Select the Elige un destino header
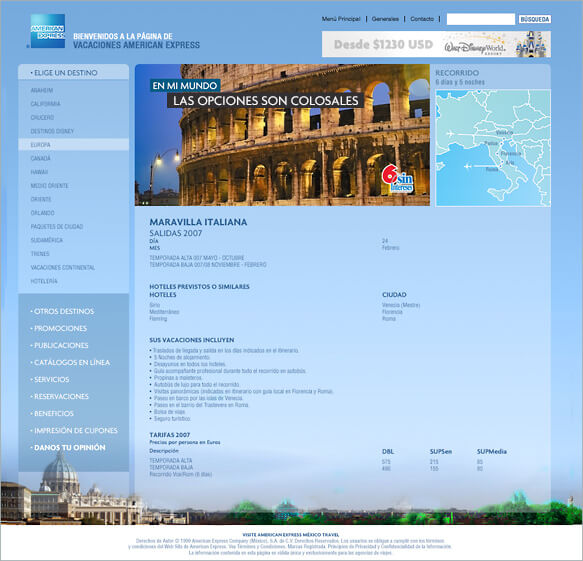Image resolution: width=583 pixels, height=561 pixels. 74,72
